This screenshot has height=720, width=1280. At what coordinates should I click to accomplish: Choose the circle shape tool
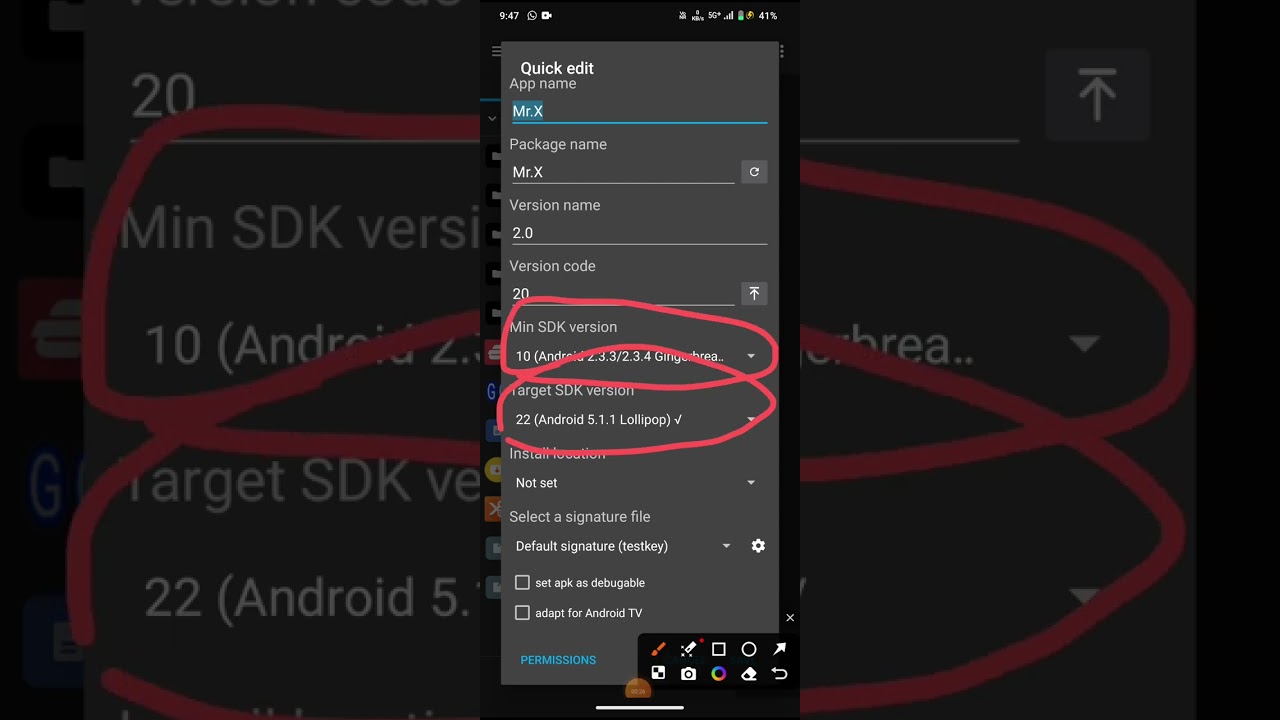coord(749,649)
